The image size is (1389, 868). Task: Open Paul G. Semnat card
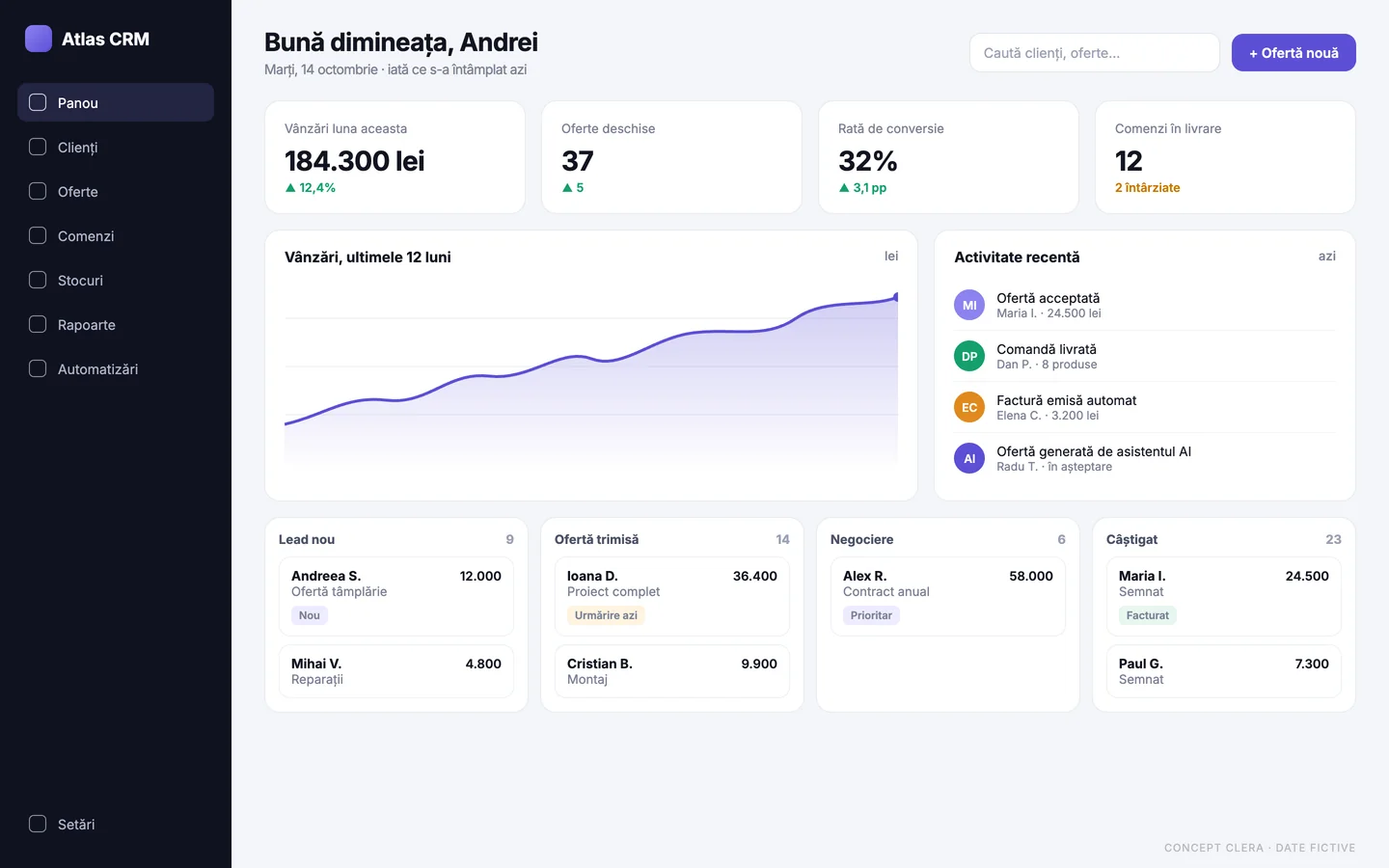[1224, 671]
